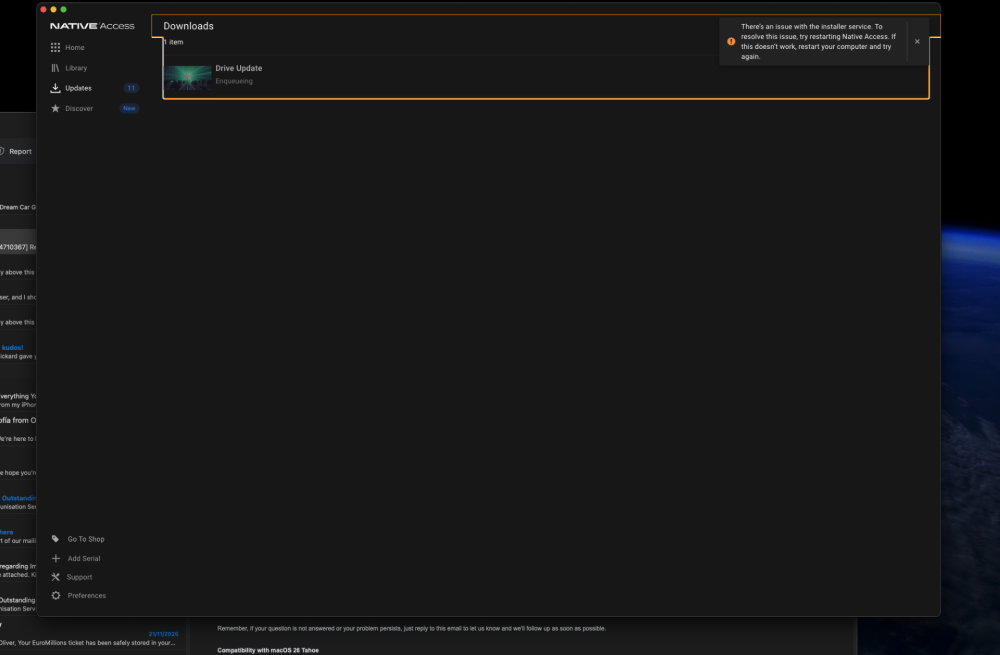The width and height of the screenshot is (1000, 655).
Task: Open the Library section
Action: pyautogui.click(x=75, y=68)
